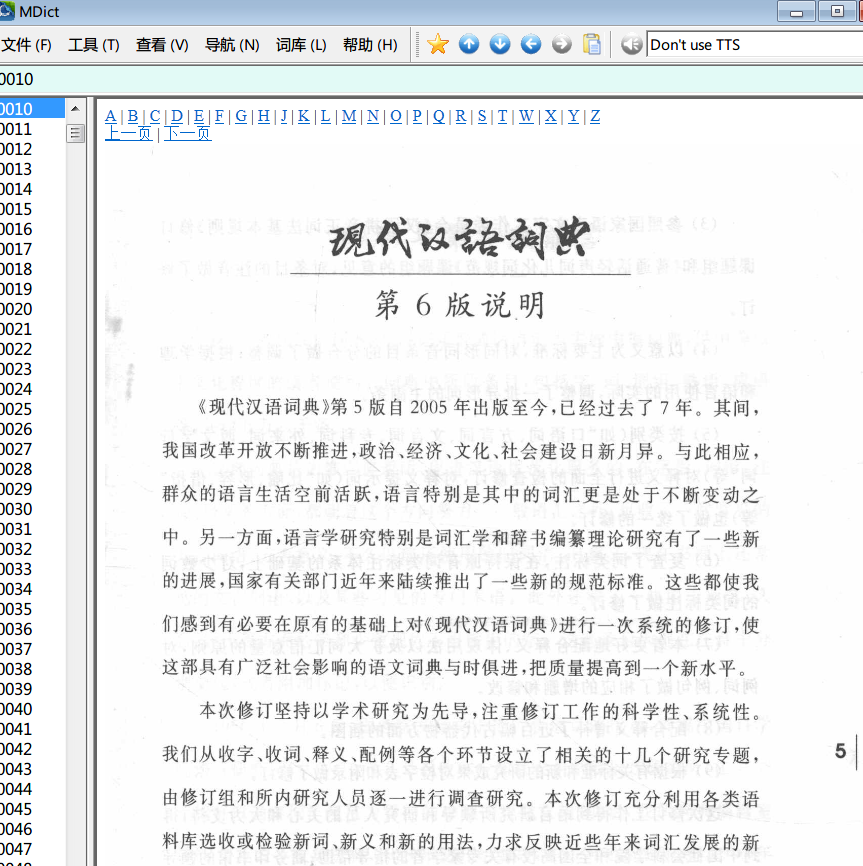Follow the letter D index link

coord(177,116)
